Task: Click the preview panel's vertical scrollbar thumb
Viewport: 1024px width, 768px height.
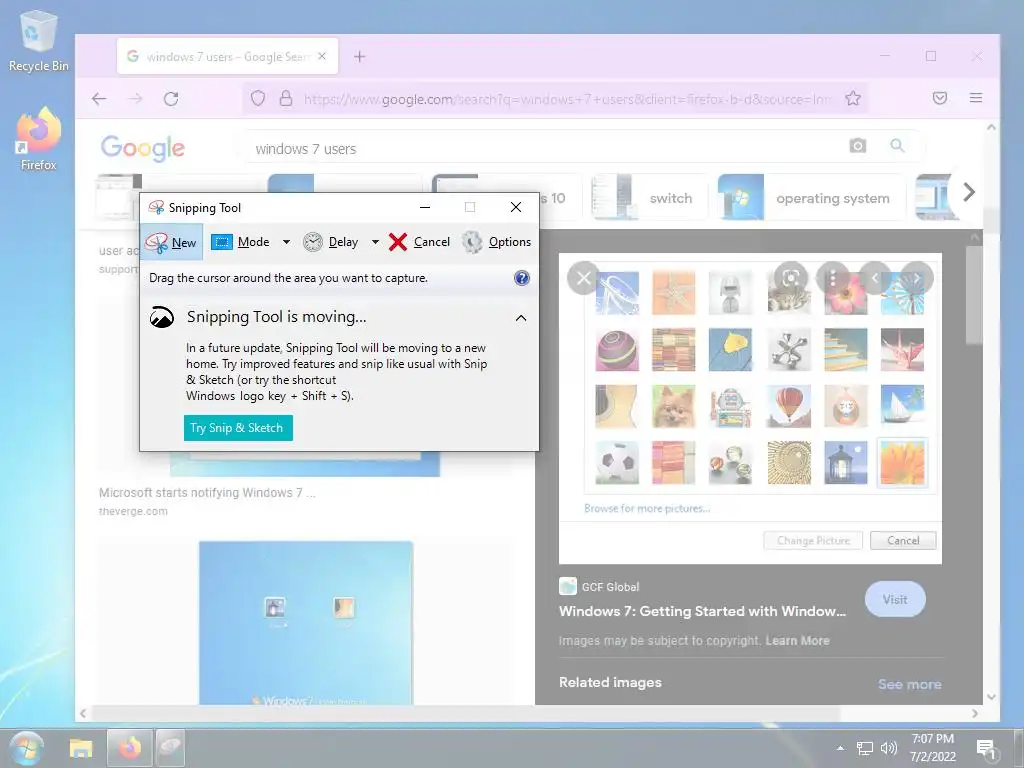Action: point(974,294)
